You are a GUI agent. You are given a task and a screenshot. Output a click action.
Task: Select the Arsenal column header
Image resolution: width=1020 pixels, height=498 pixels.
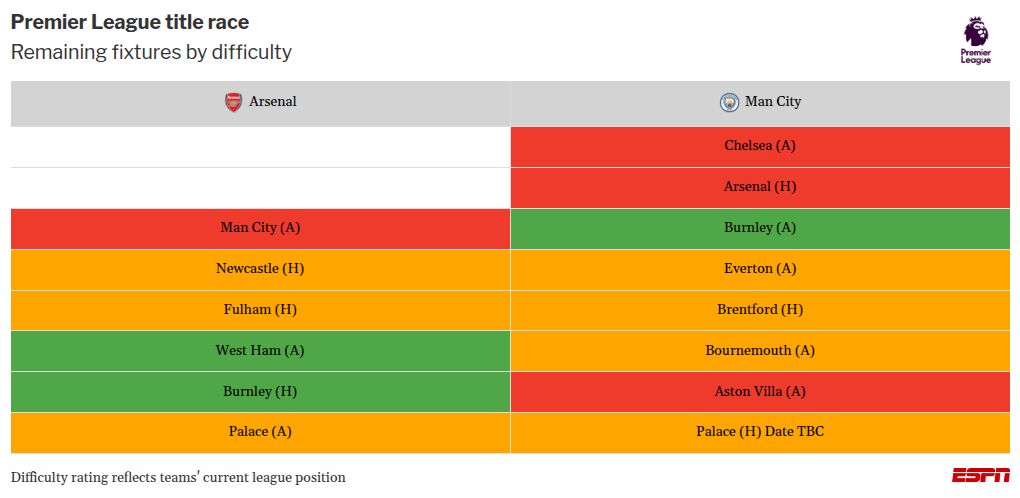(x=260, y=103)
